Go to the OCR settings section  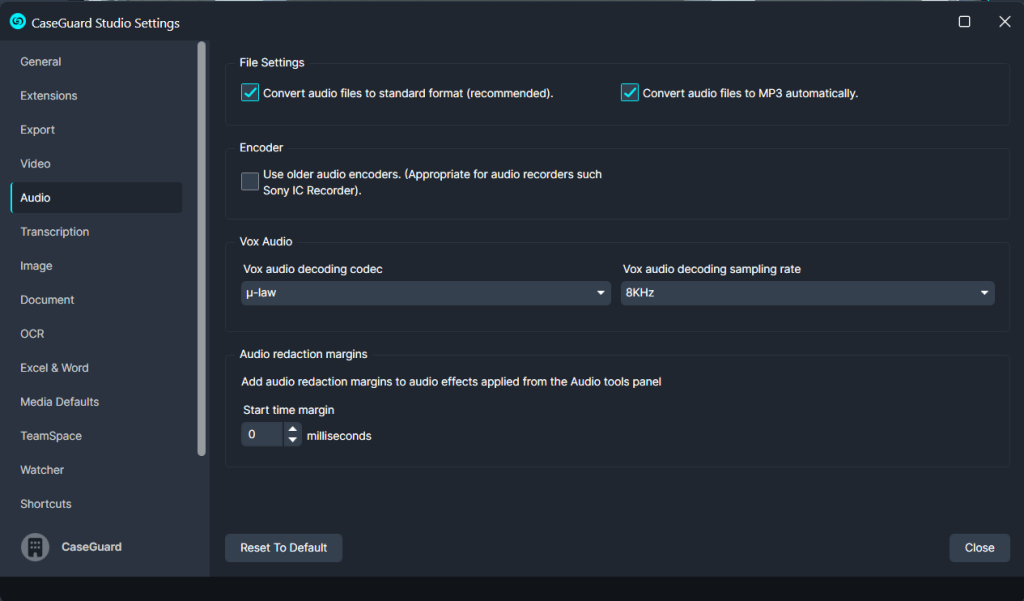(32, 334)
